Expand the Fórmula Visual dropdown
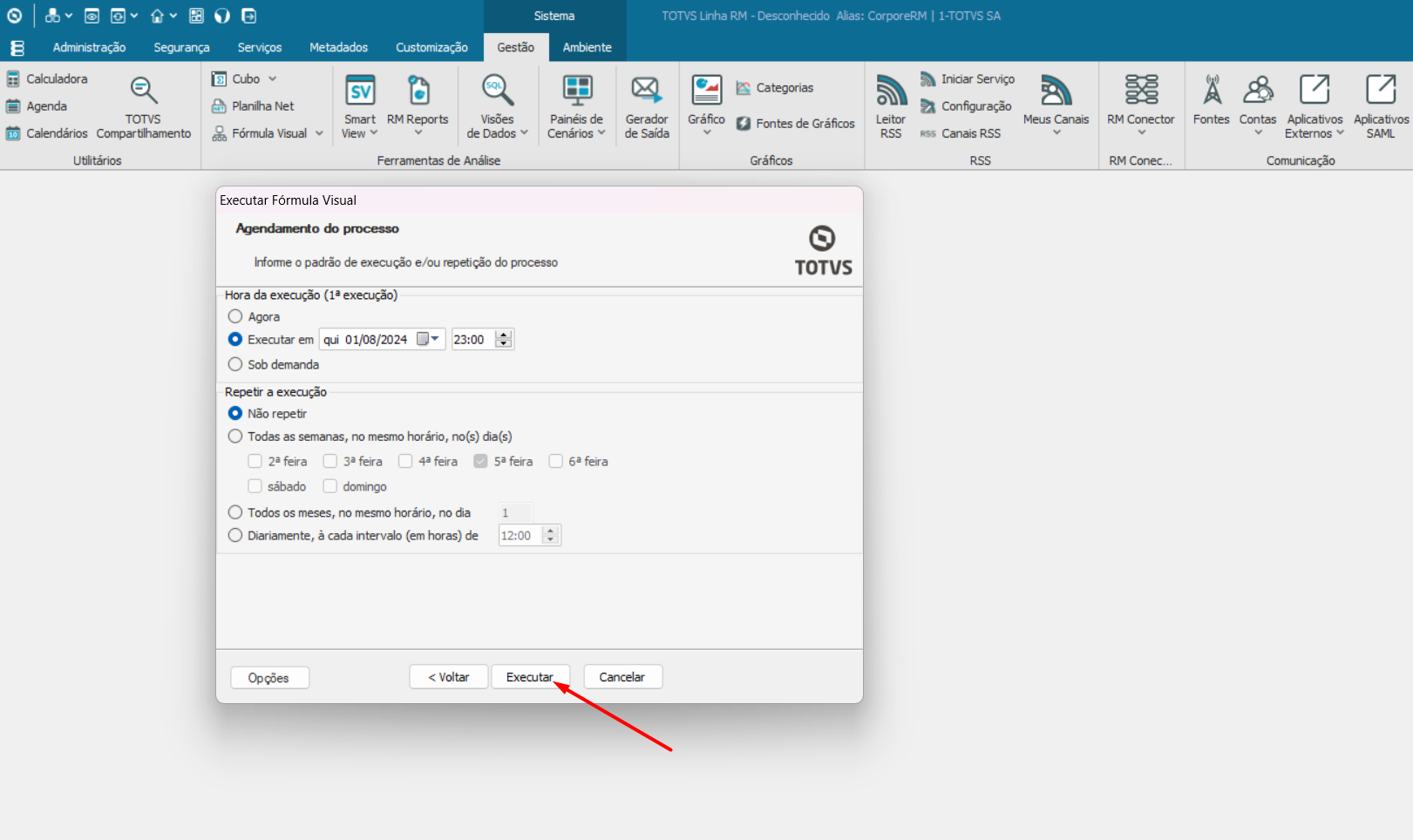 tap(319, 133)
